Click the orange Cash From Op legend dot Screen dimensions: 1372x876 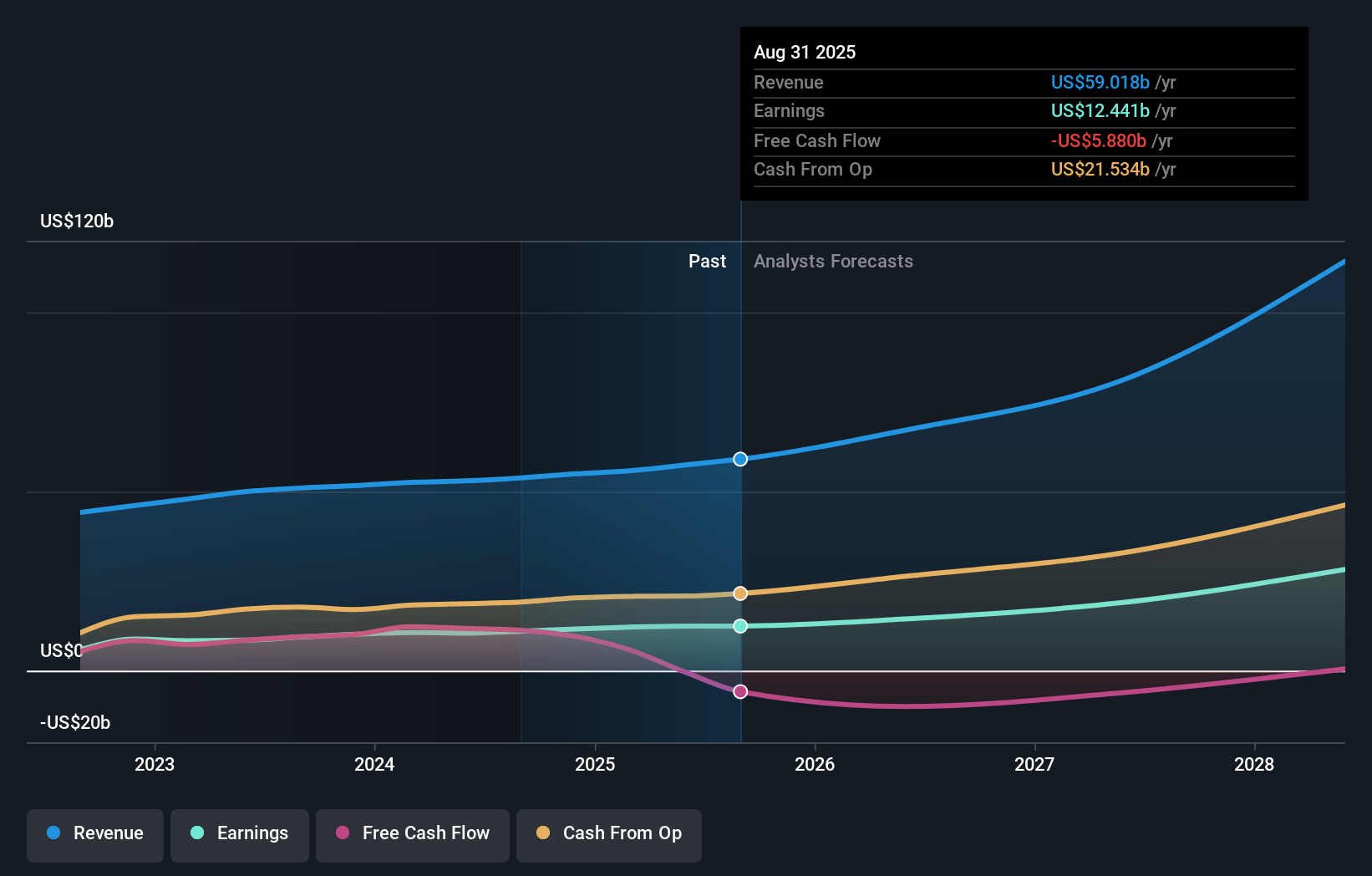pyautogui.click(x=543, y=833)
